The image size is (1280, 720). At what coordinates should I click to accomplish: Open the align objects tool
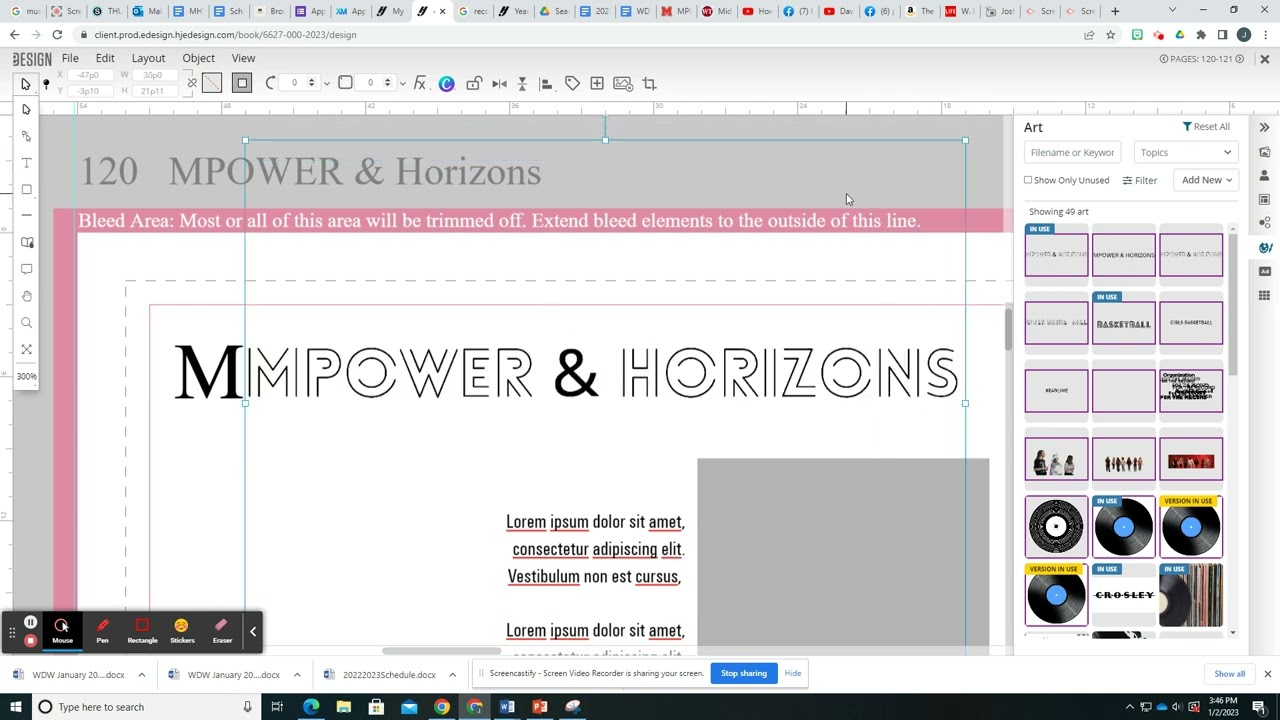[546, 83]
